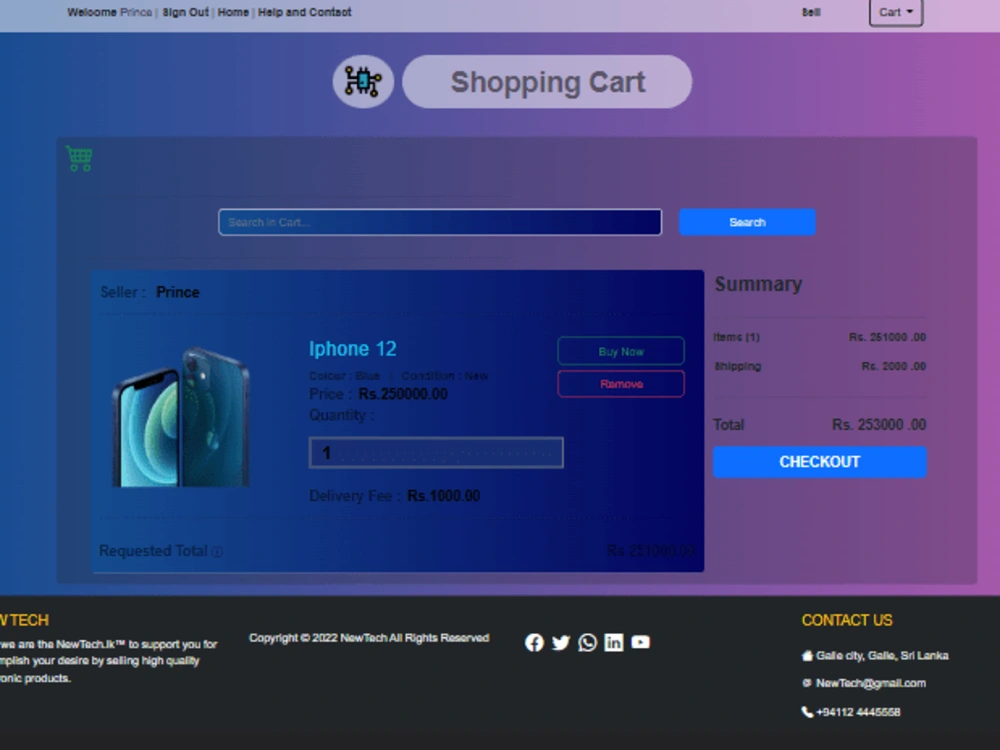Screen dimensions: 1000x750
Task: Open the Twitter icon in footer
Action: tap(561, 642)
